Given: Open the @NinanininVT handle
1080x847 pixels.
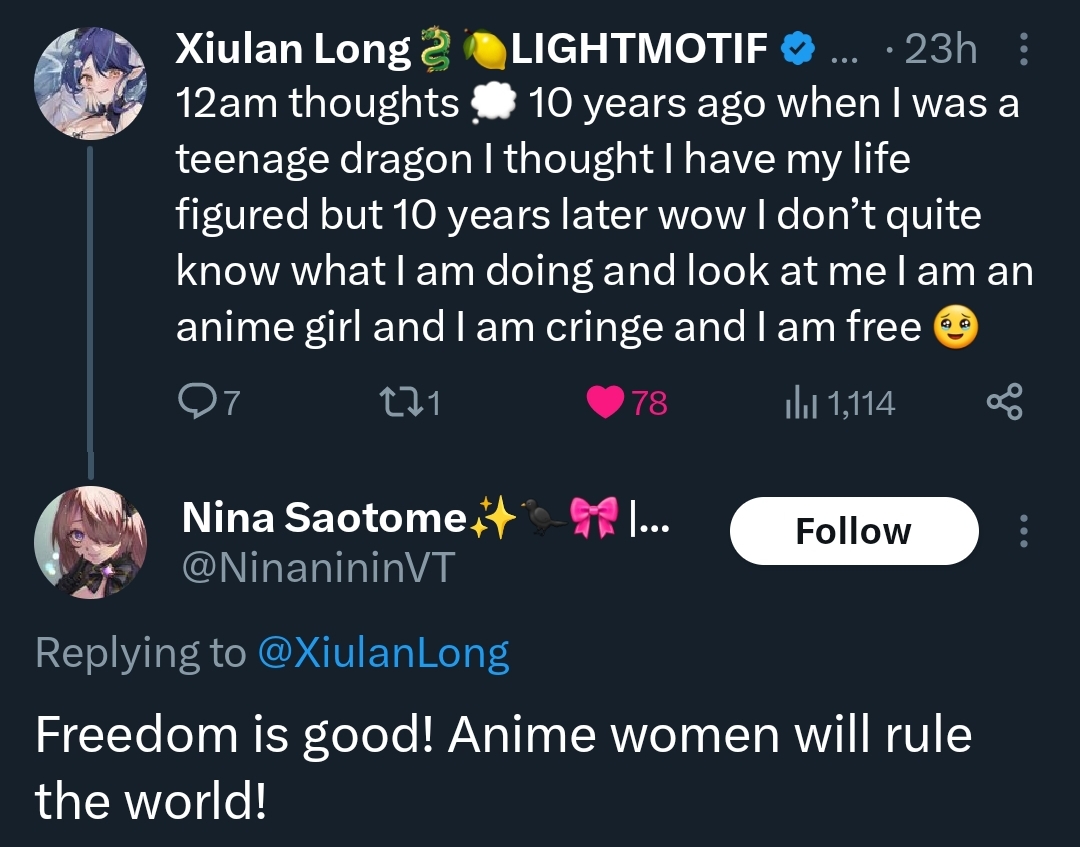Looking at the screenshot, I should [318, 568].
